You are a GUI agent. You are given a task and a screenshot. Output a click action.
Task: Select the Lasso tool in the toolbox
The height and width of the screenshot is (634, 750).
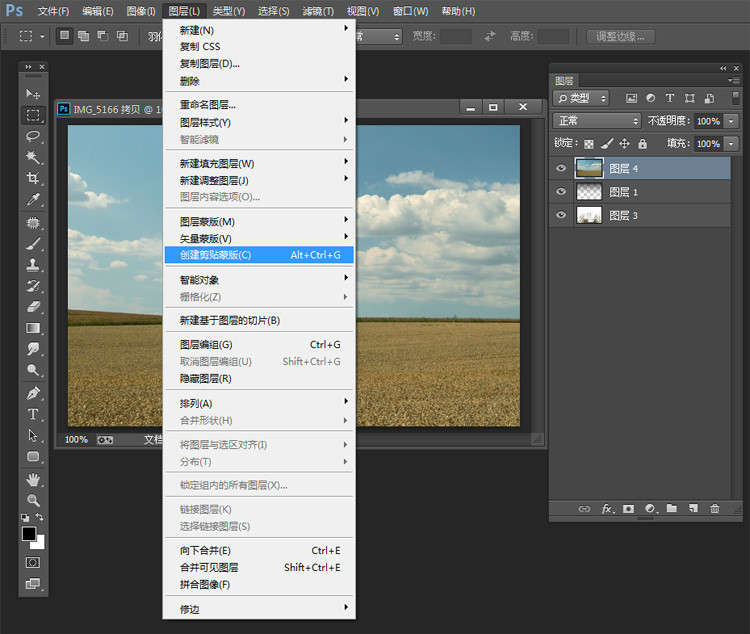point(33,136)
